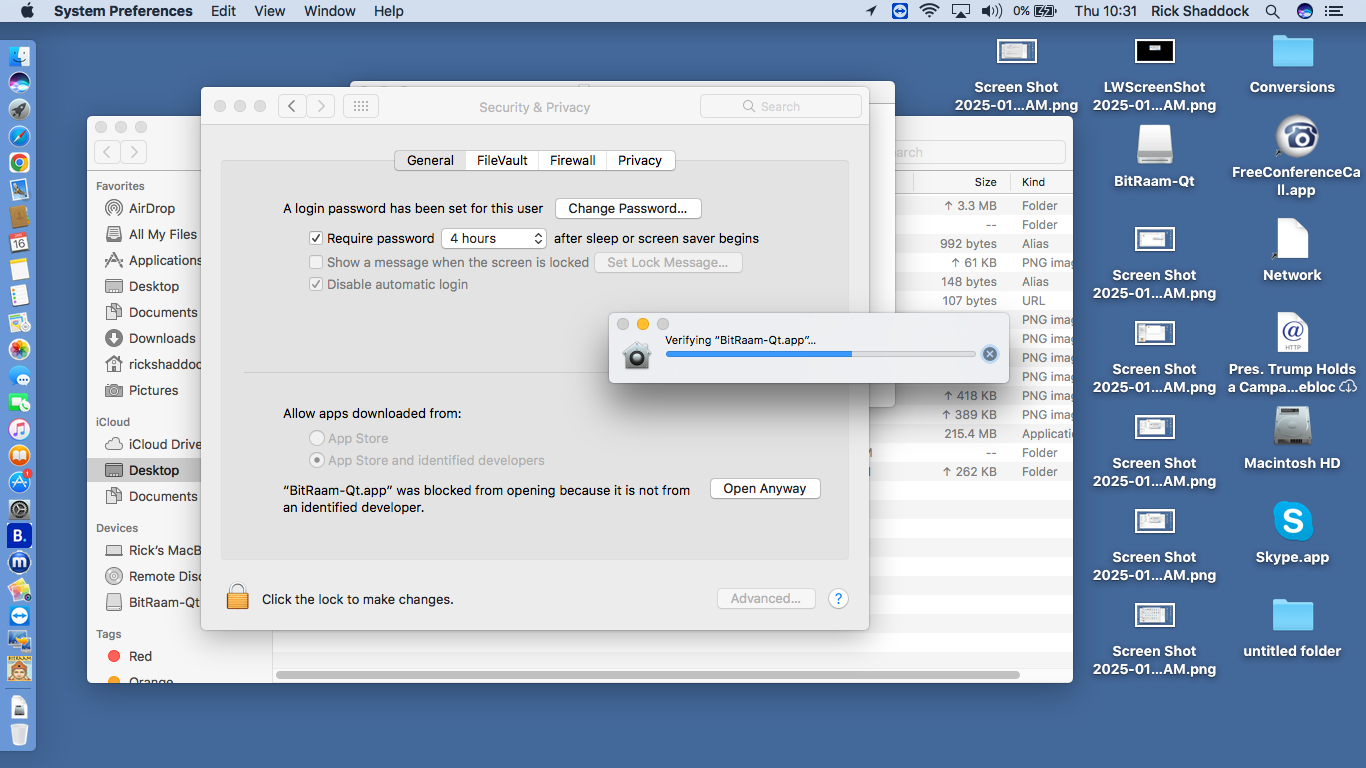The height and width of the screenshot is (768, 1366).
Task: Switch to the Firewall tab
Action: [x=573, y=160]
